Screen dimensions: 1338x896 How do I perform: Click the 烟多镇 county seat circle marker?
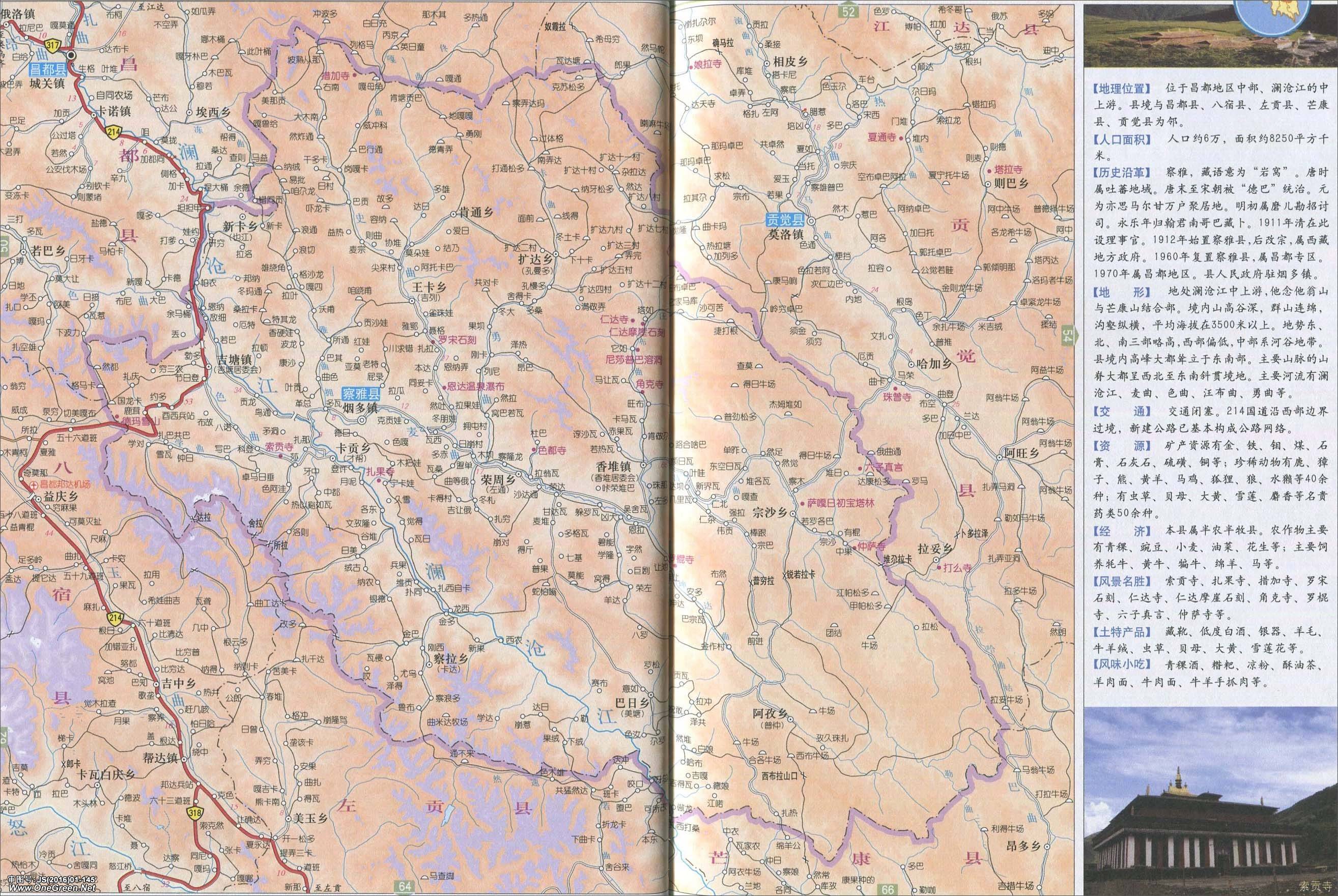362,421
